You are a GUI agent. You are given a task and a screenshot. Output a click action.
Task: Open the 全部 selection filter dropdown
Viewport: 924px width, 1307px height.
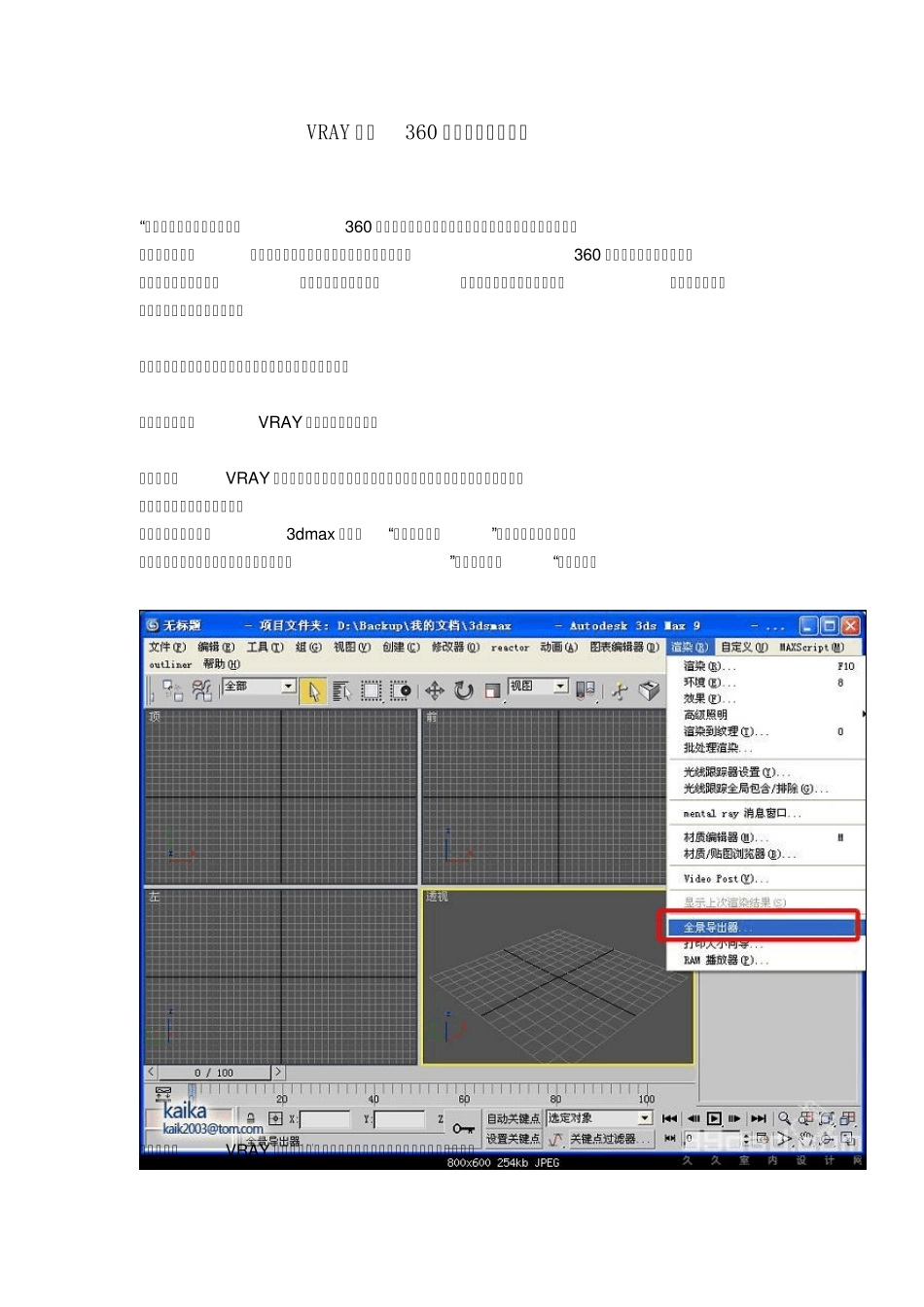point(260,687)
